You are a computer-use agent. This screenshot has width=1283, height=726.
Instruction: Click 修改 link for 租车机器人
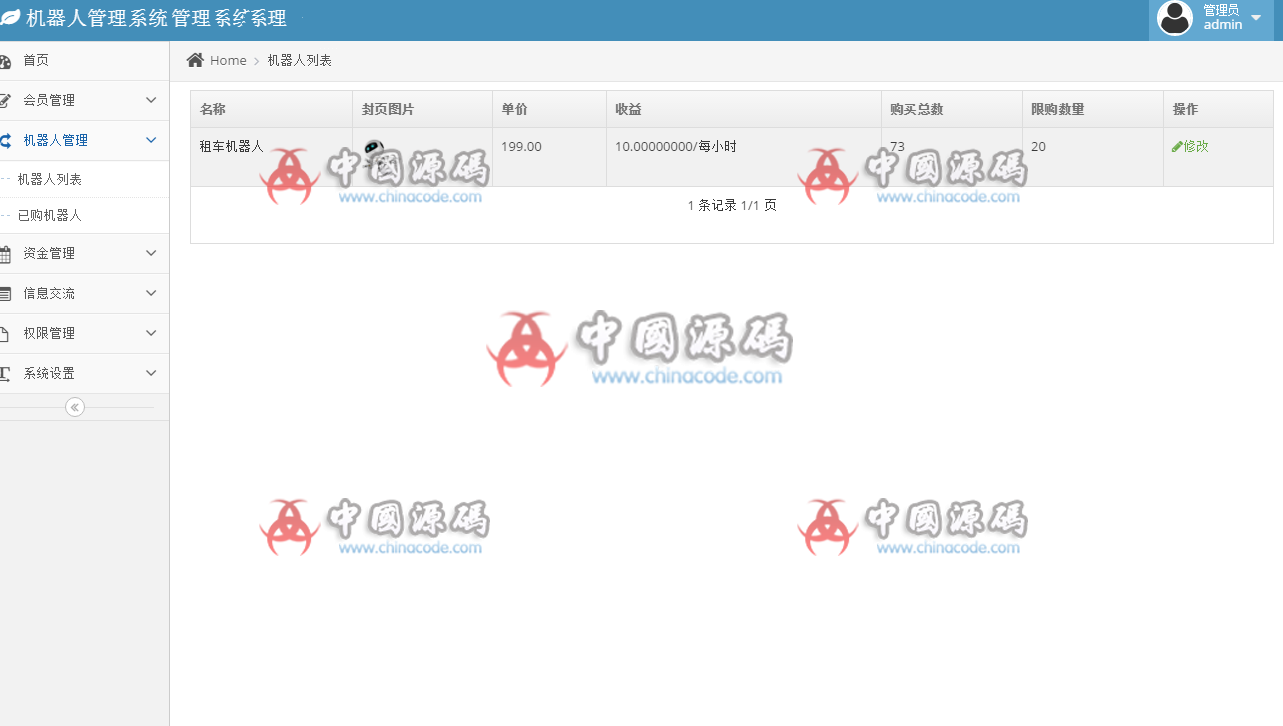[1190, 146]
